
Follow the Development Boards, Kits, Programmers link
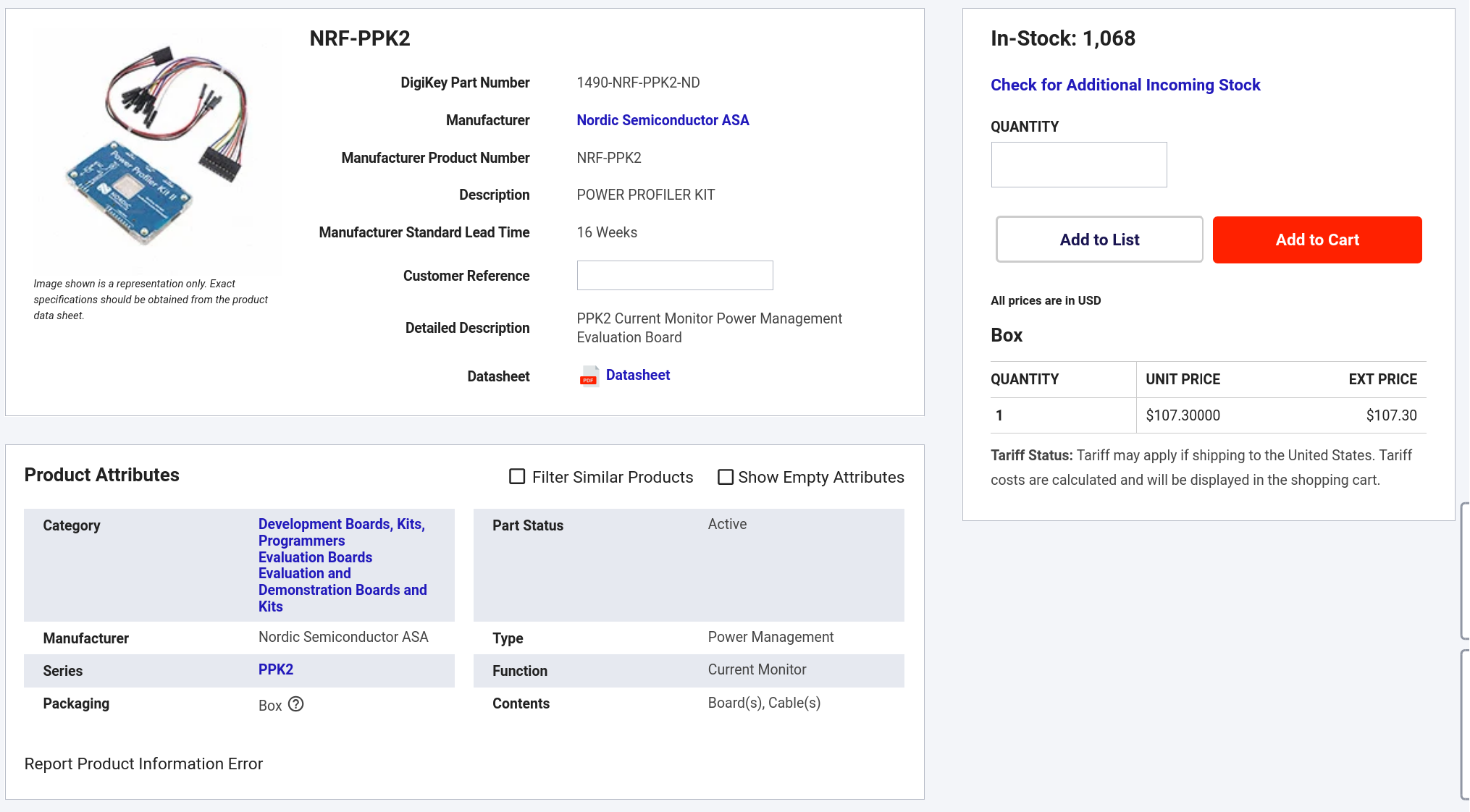pos(342,532)
